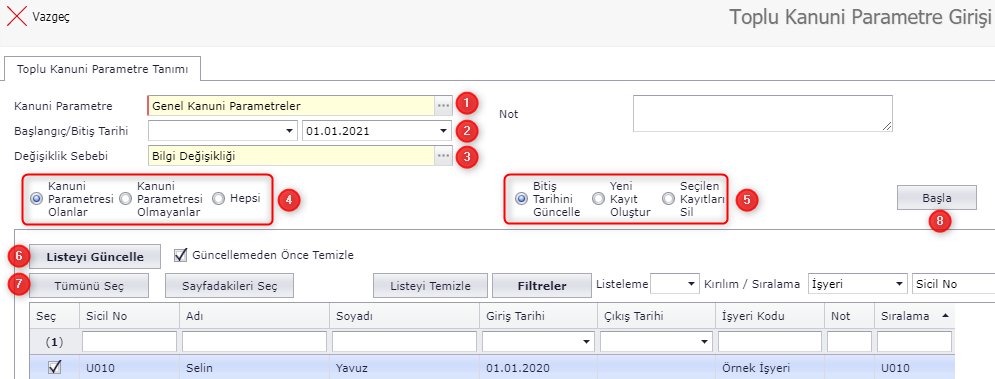Click the Sayfadakileri Seç button
The height and width of the screenshot is (379, 995).
tap(229, 286)
